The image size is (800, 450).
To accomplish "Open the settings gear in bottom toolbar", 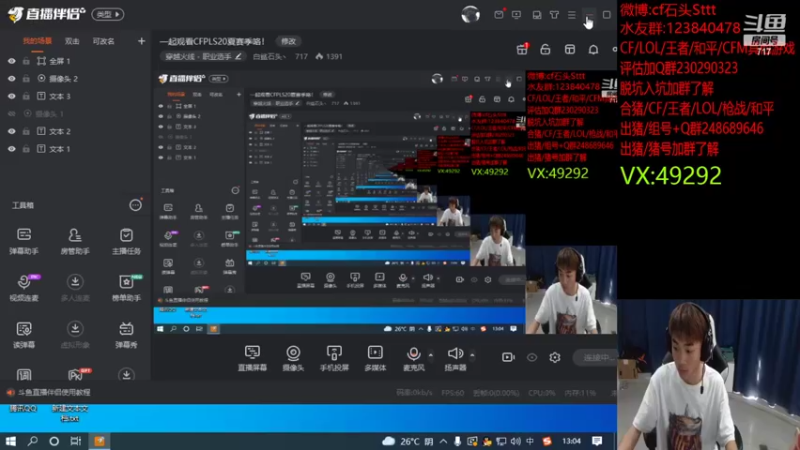I will (555, 358).
